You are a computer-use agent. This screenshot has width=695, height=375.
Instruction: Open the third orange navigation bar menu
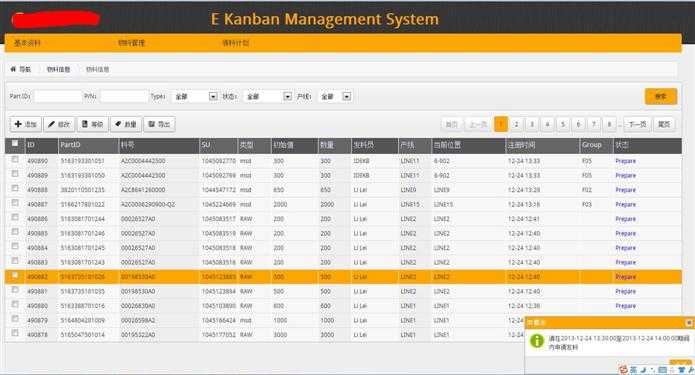pyautogui.click(x=235, y=43)
